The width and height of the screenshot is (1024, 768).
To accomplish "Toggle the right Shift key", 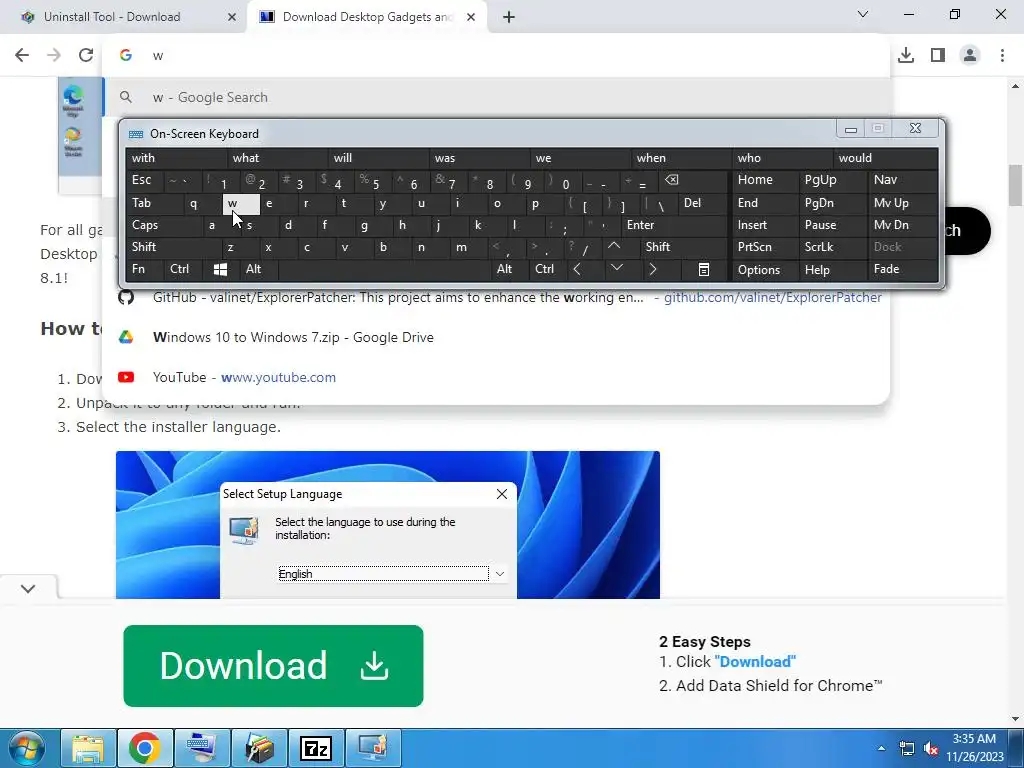I will point(683,247).
